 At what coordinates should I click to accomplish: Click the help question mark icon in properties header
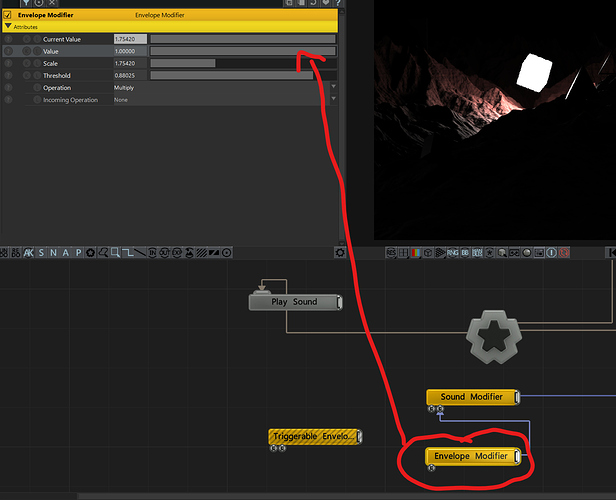337,3
